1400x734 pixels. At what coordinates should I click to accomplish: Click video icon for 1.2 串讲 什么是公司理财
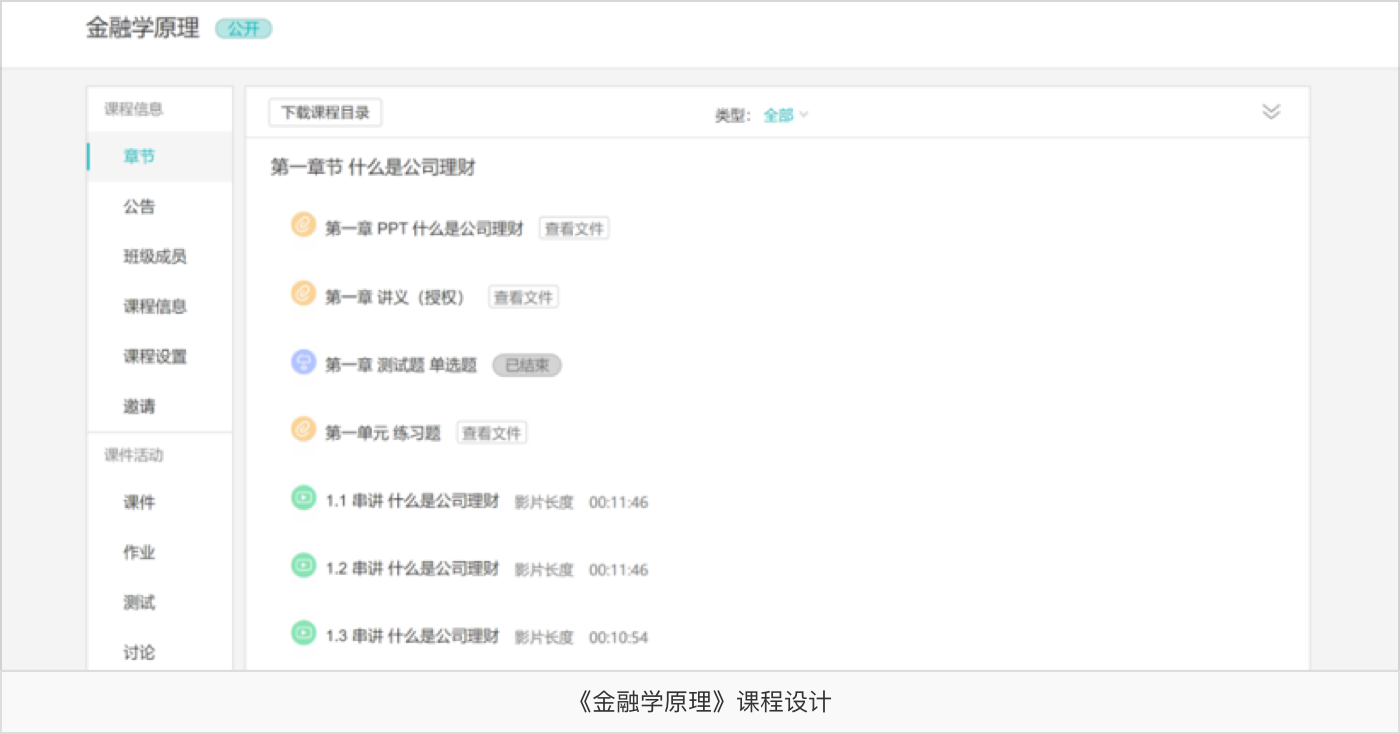pyautogui.click(x=303, y=566)
